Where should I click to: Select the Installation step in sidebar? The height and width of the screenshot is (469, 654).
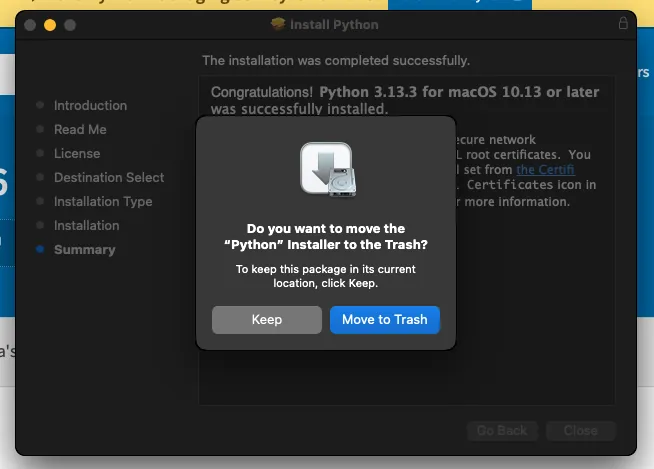pos(87,225)
